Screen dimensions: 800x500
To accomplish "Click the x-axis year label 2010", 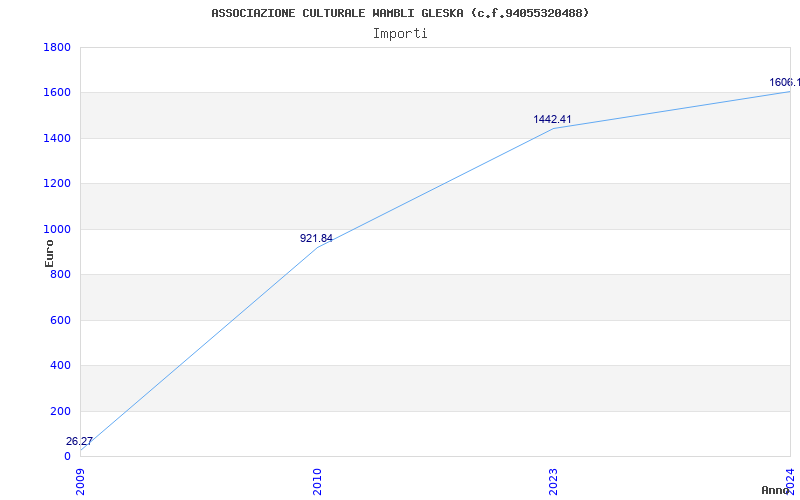I will 317,482.
